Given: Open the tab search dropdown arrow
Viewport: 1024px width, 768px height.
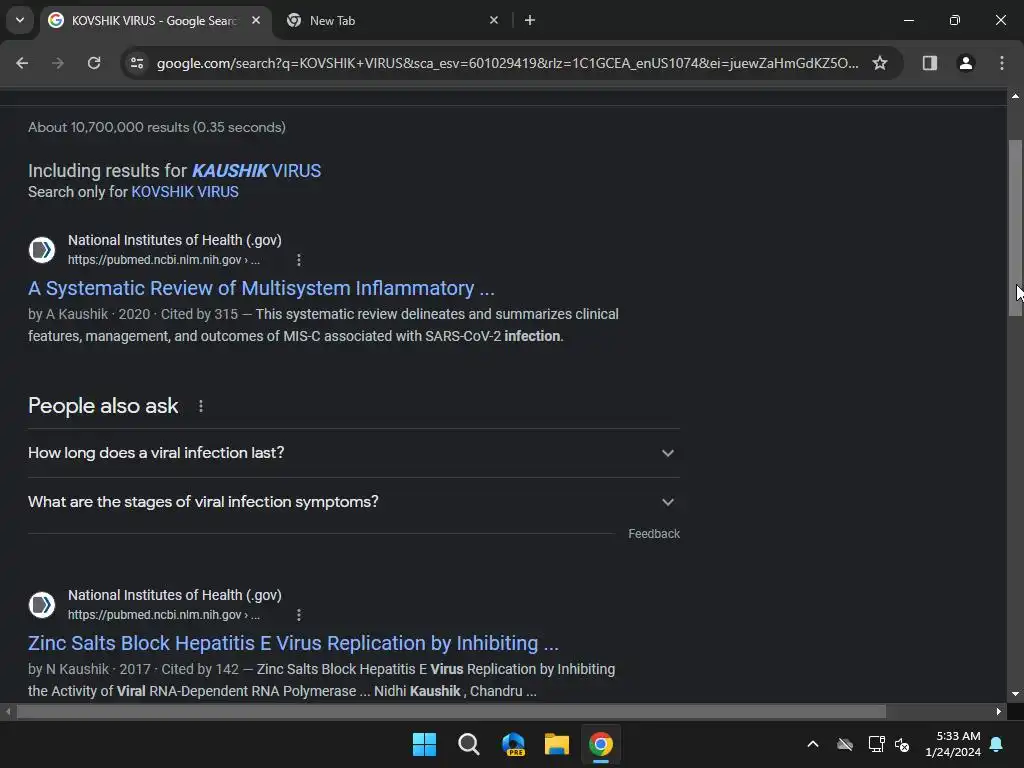Looking at the screenshot, I should coord(20,20).
